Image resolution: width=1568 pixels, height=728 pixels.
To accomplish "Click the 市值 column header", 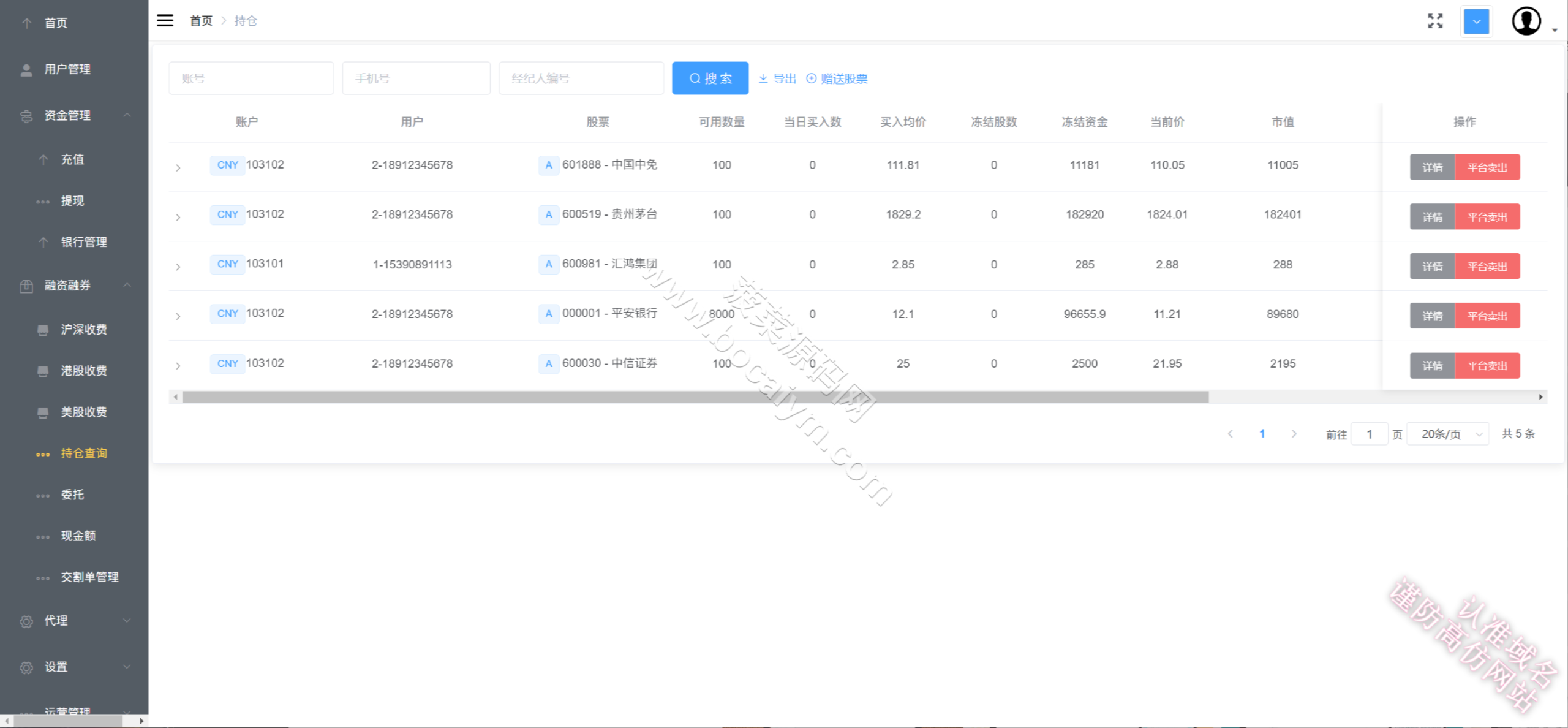I will (x=1283, y=122).
